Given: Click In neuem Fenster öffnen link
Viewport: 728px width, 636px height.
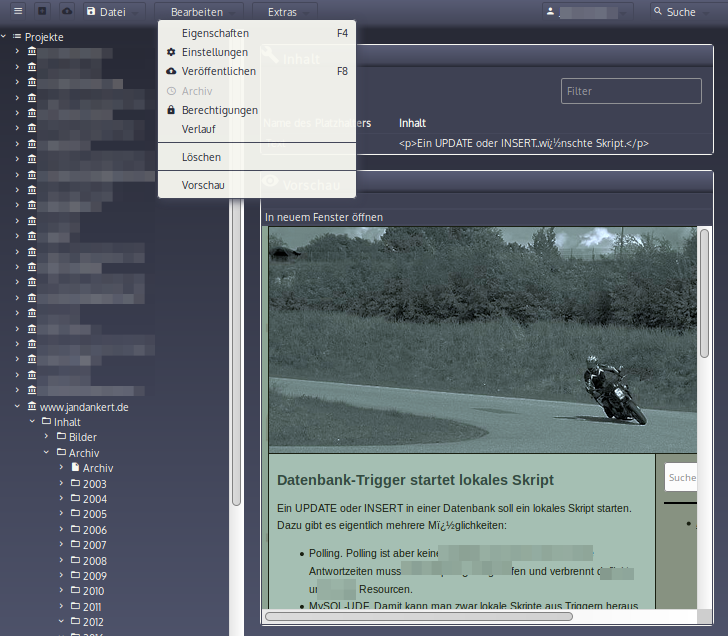Looking at the screenshot, I should [x=324, y=217].
